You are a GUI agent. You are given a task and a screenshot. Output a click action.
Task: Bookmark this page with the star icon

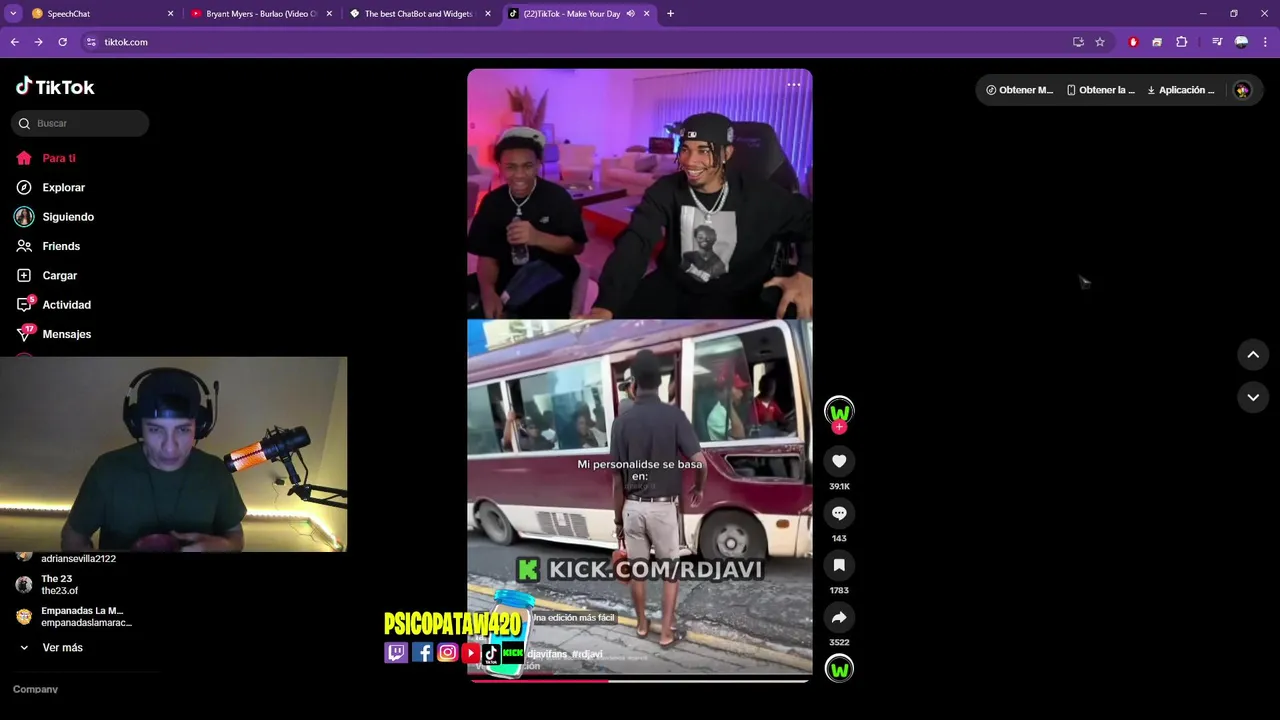[x=1100, y=42]
